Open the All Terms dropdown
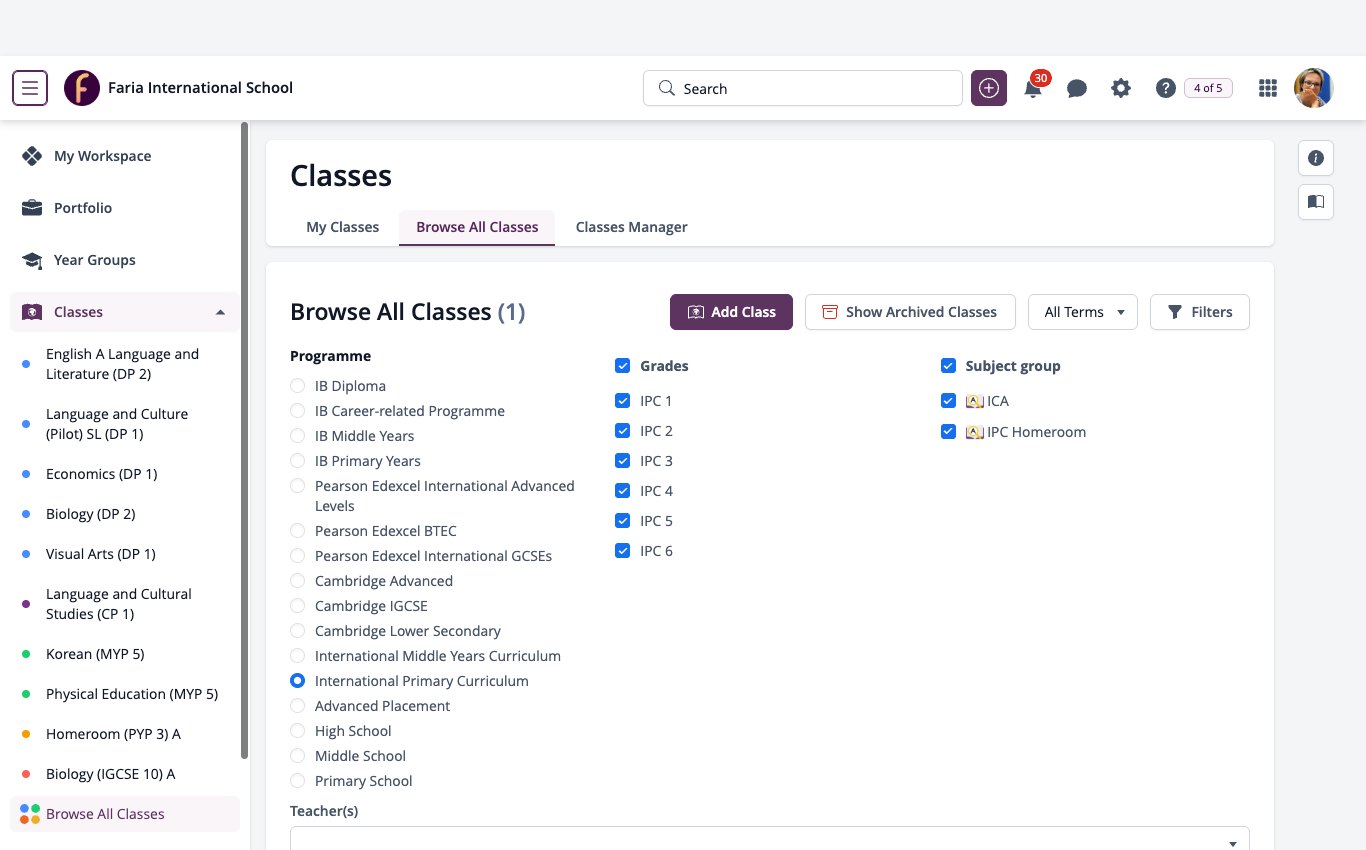Viewport: 1366px width, 850px height. coord(1083,312)
